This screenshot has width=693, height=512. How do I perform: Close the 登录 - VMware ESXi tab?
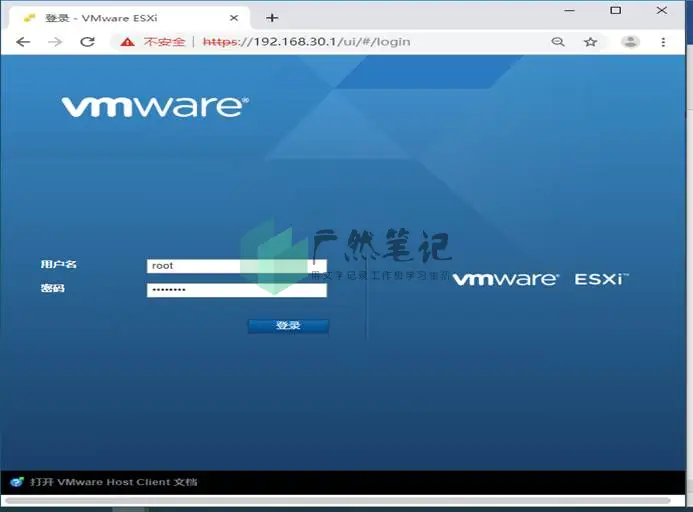234,18
